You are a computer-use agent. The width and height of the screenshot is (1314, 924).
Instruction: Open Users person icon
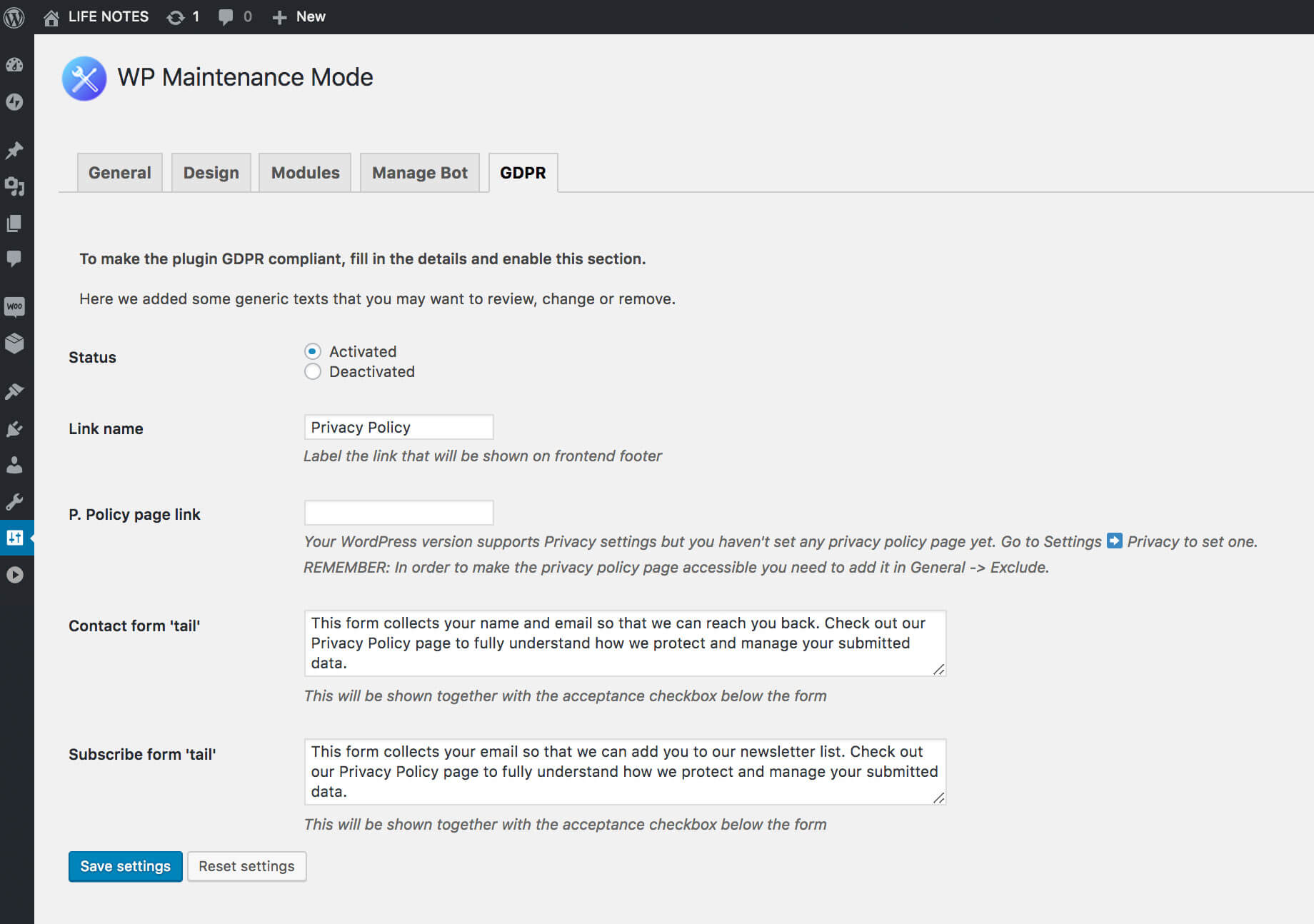coord(14,465)
